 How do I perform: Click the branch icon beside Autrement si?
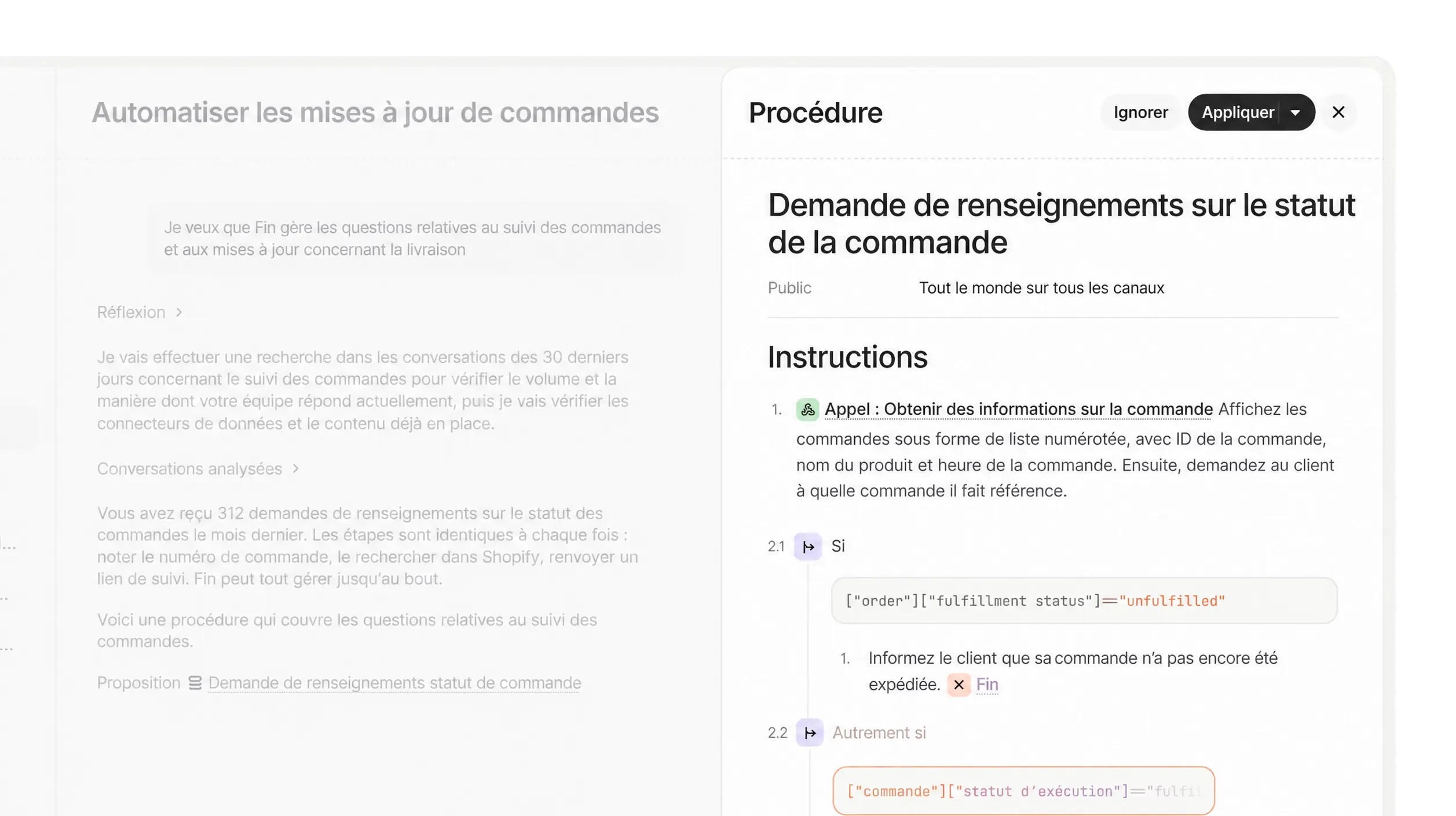(810, 733)
